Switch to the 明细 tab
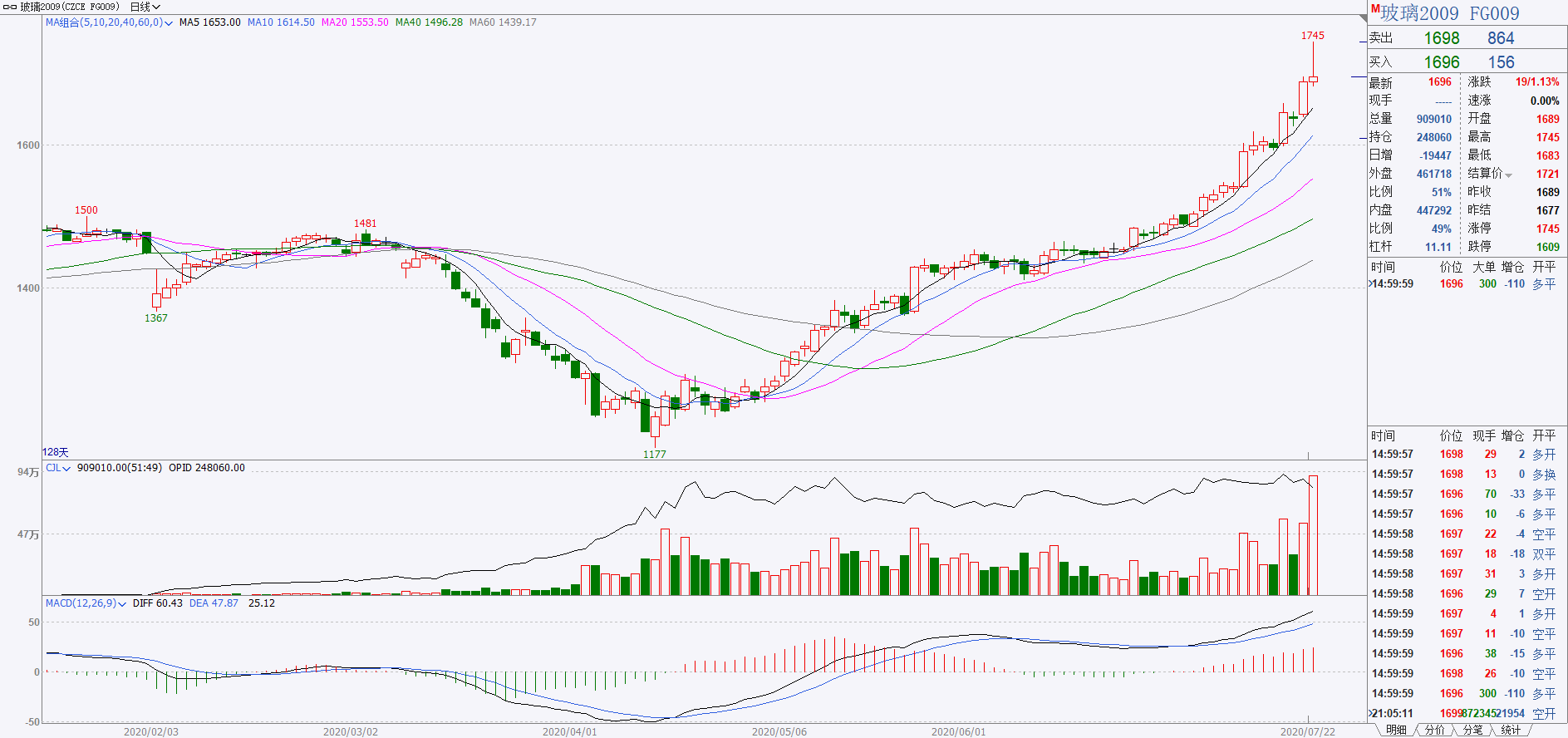Viewport: 1568px width, 738px height. (1397, 730)
